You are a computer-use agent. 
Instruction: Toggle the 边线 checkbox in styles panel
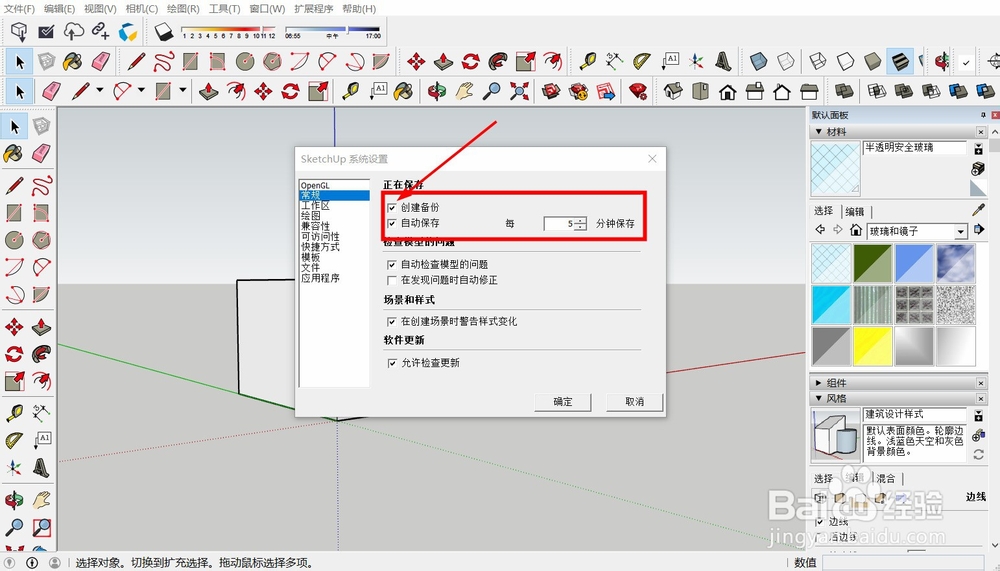pyautogui.click(x=821, y=522)
